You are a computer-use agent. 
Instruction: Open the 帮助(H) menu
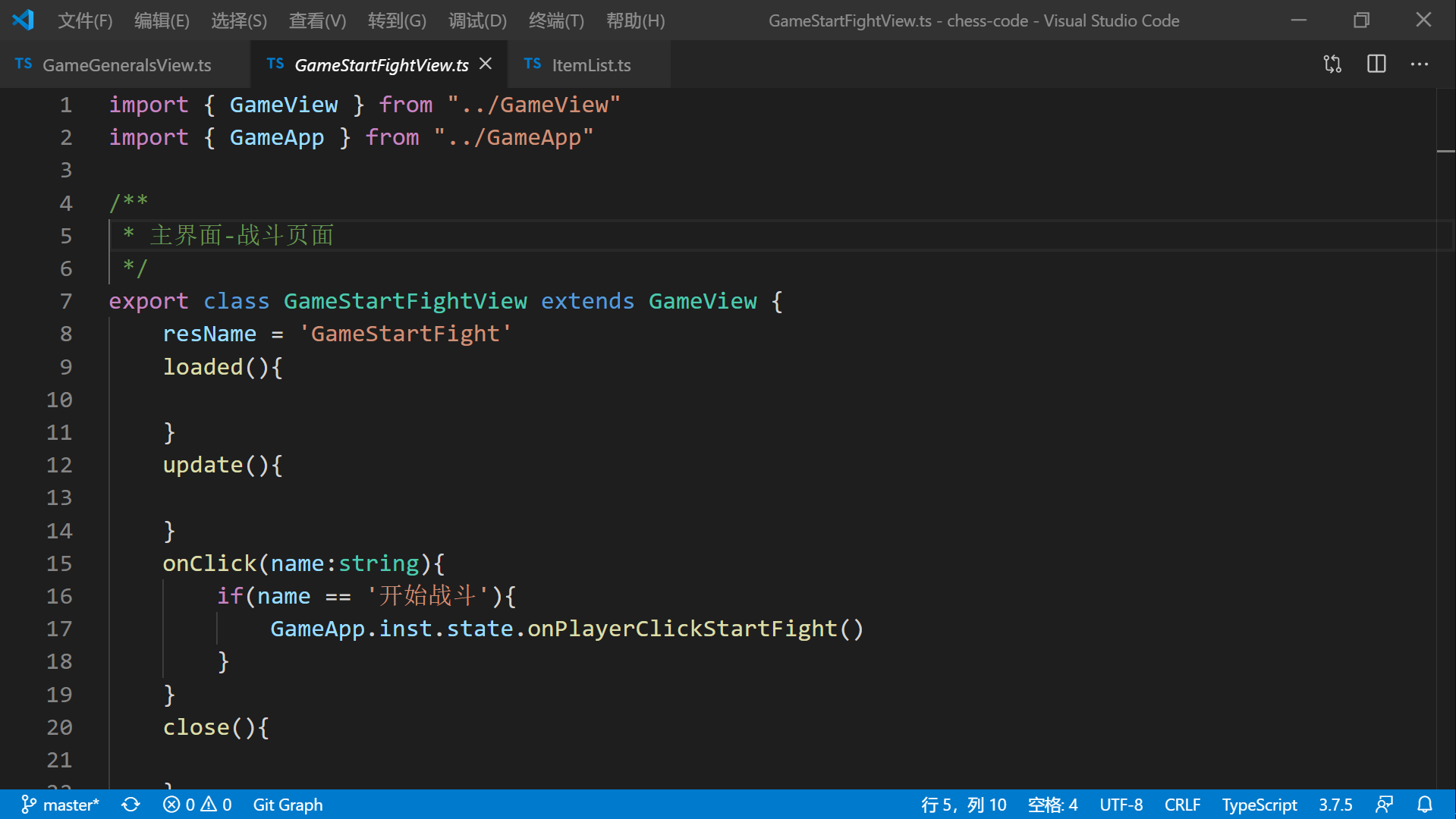(x=635, y=20)
